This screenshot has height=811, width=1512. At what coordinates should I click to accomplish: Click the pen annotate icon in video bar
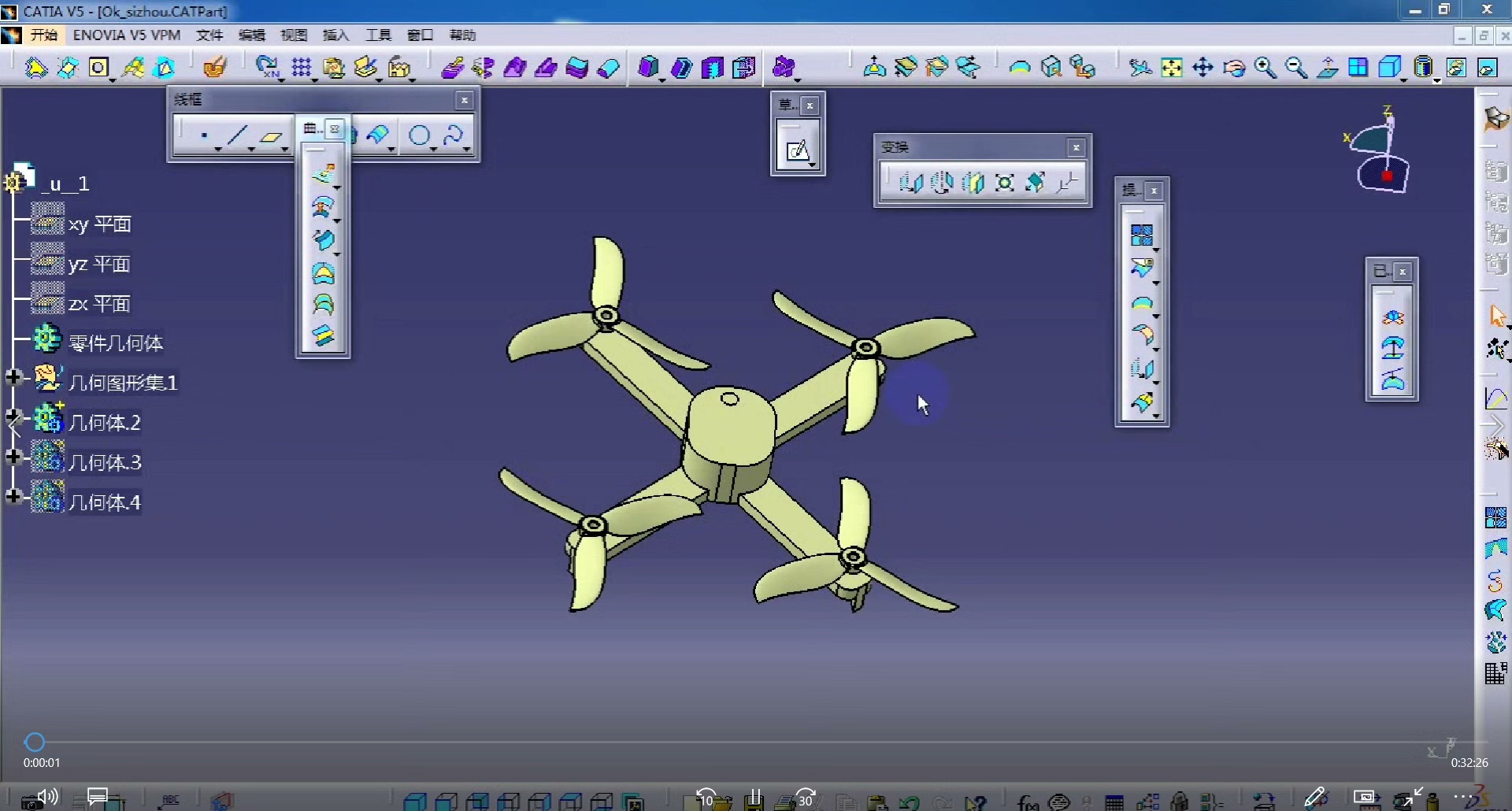[1315, 798]
